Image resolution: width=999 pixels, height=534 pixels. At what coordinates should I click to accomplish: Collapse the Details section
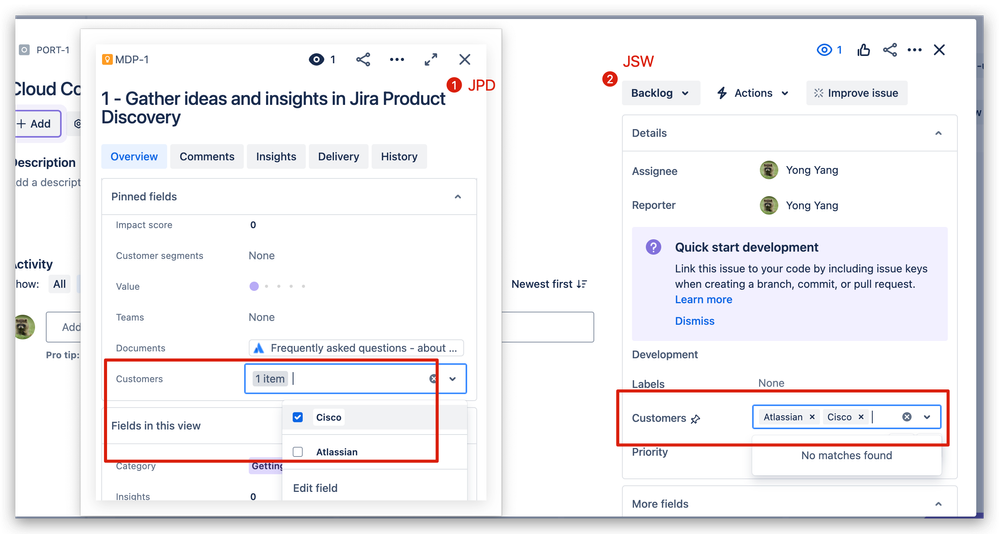pos(938,133)
